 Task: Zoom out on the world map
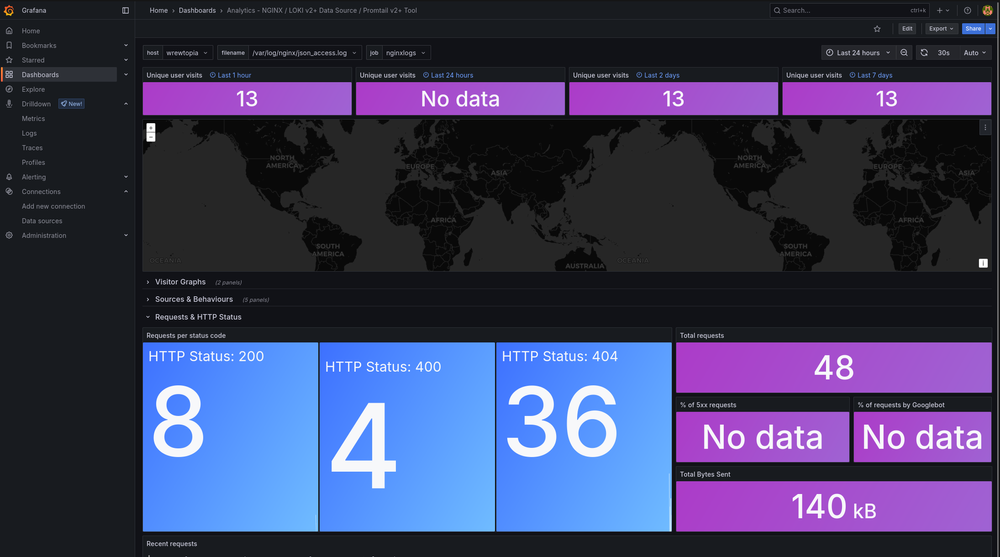pyautogui.click(x=151, y=137)
